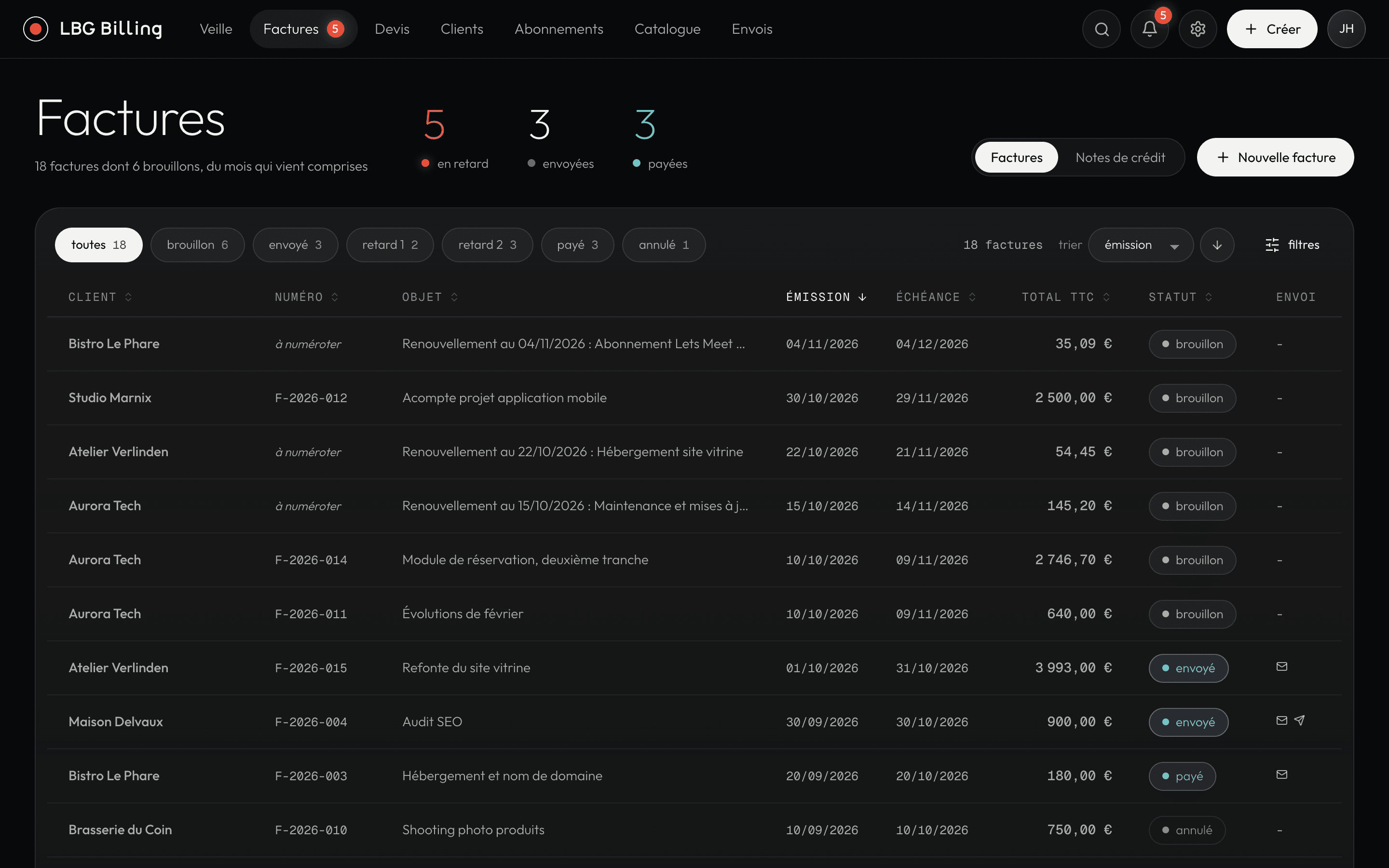Open settings gear icon
Image resolution: width=1389 pixels, height=868 pixels.
point(1198,29)
